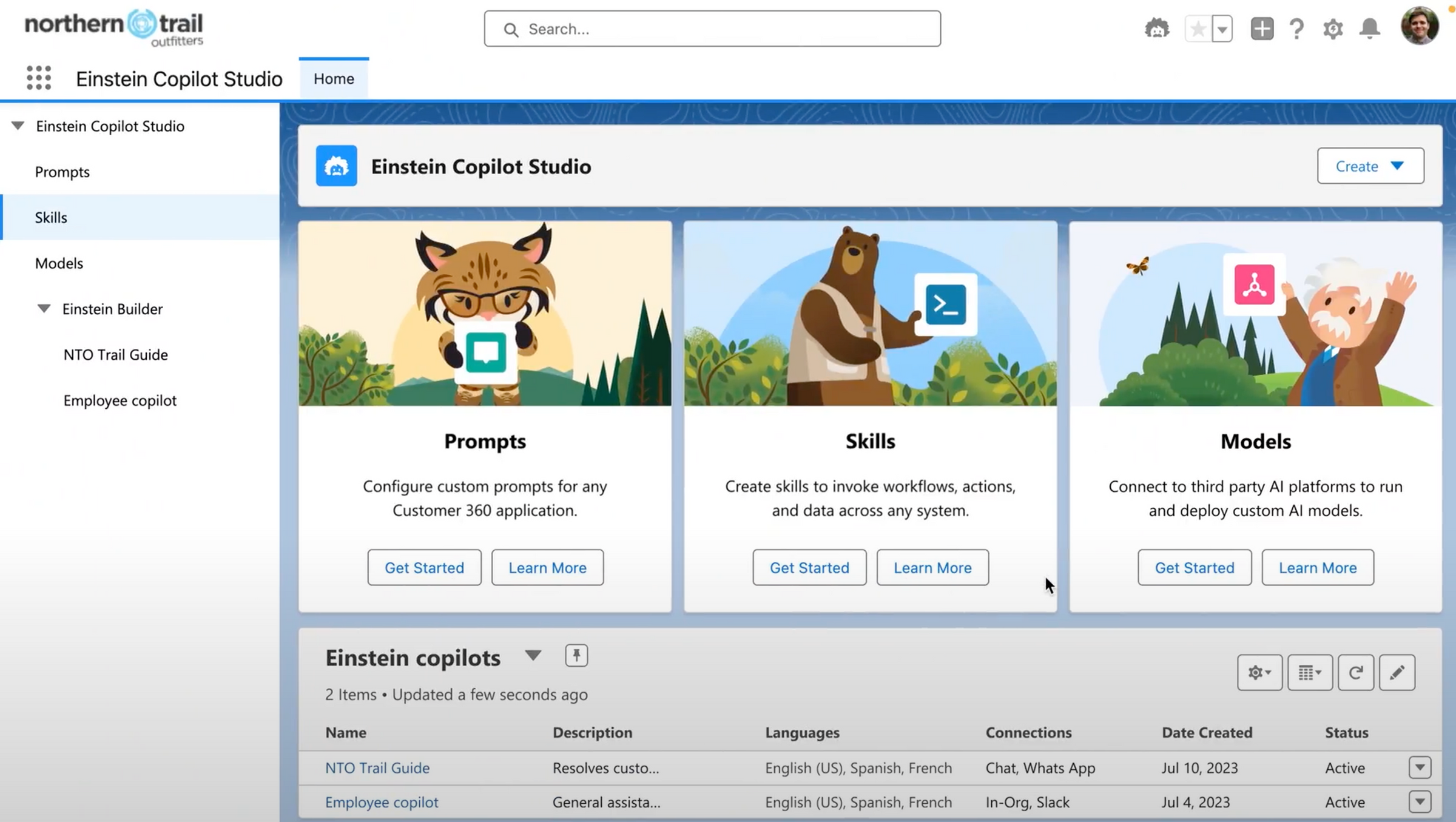Viewport: 1456px width, 822px height.
Task: Open the display format dropdown
Action: (x=1310, y=672)
